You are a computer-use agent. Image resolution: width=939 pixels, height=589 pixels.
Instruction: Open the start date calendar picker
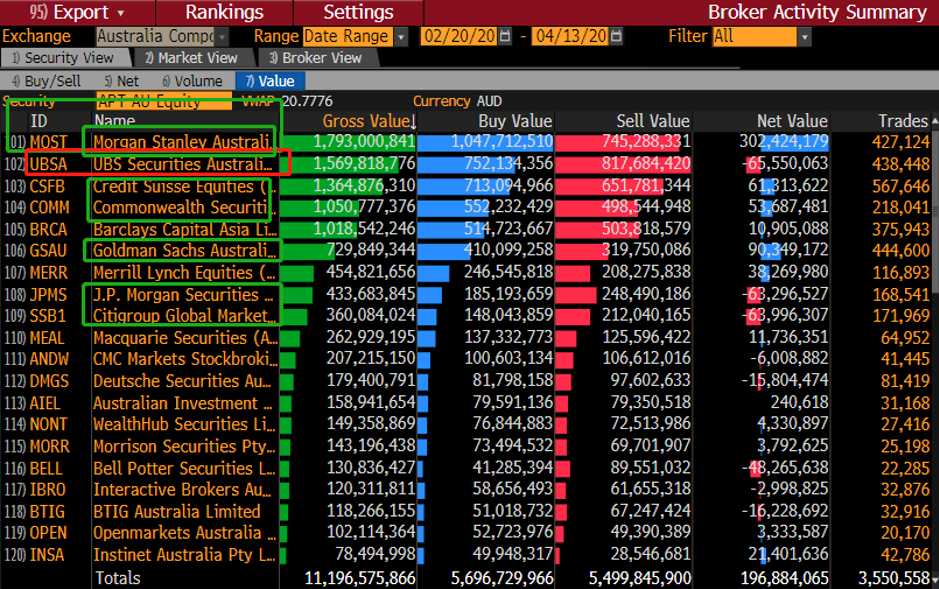[505, 37]
